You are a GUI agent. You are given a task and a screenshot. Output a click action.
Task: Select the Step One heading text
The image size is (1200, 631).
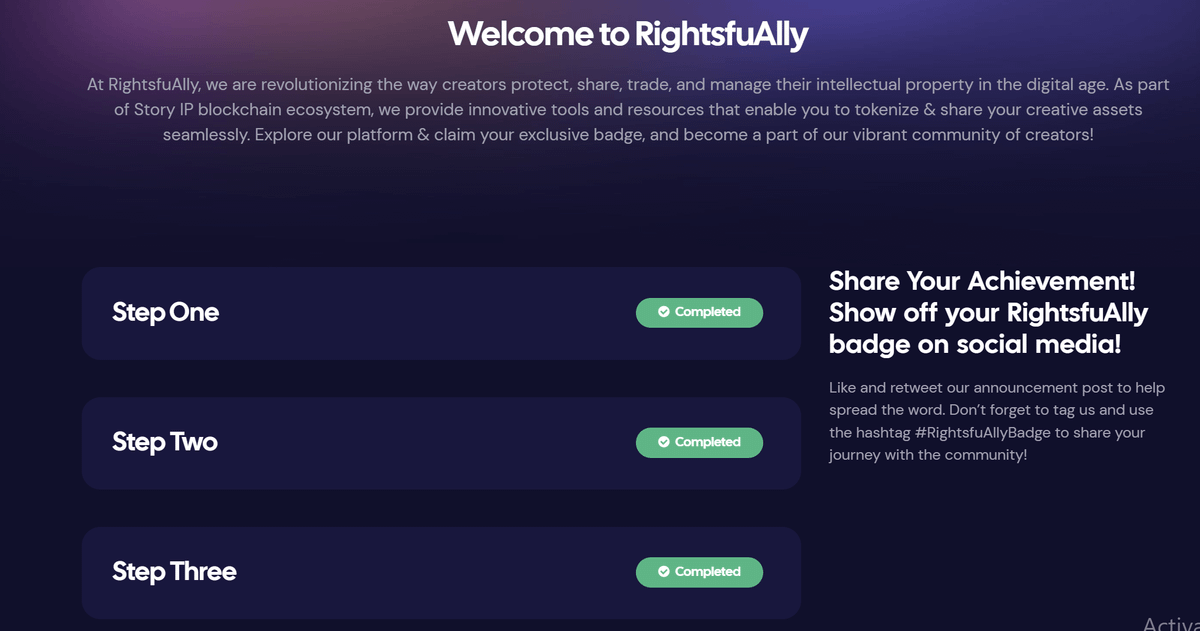165,312
